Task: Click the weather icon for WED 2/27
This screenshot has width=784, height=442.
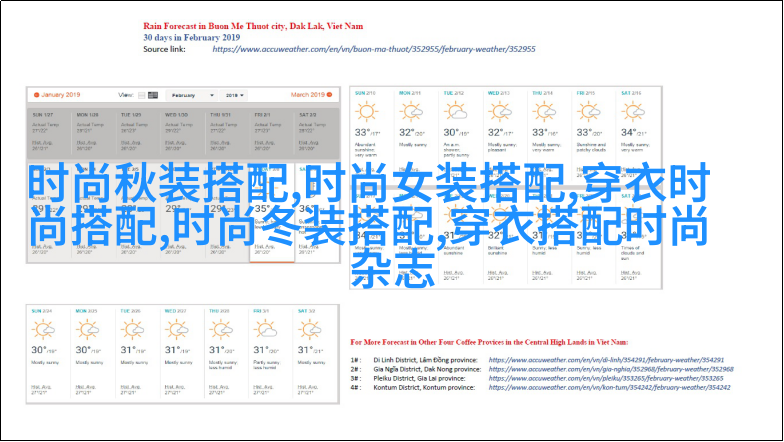Action: pyautogui.click(x=176, y=330)
